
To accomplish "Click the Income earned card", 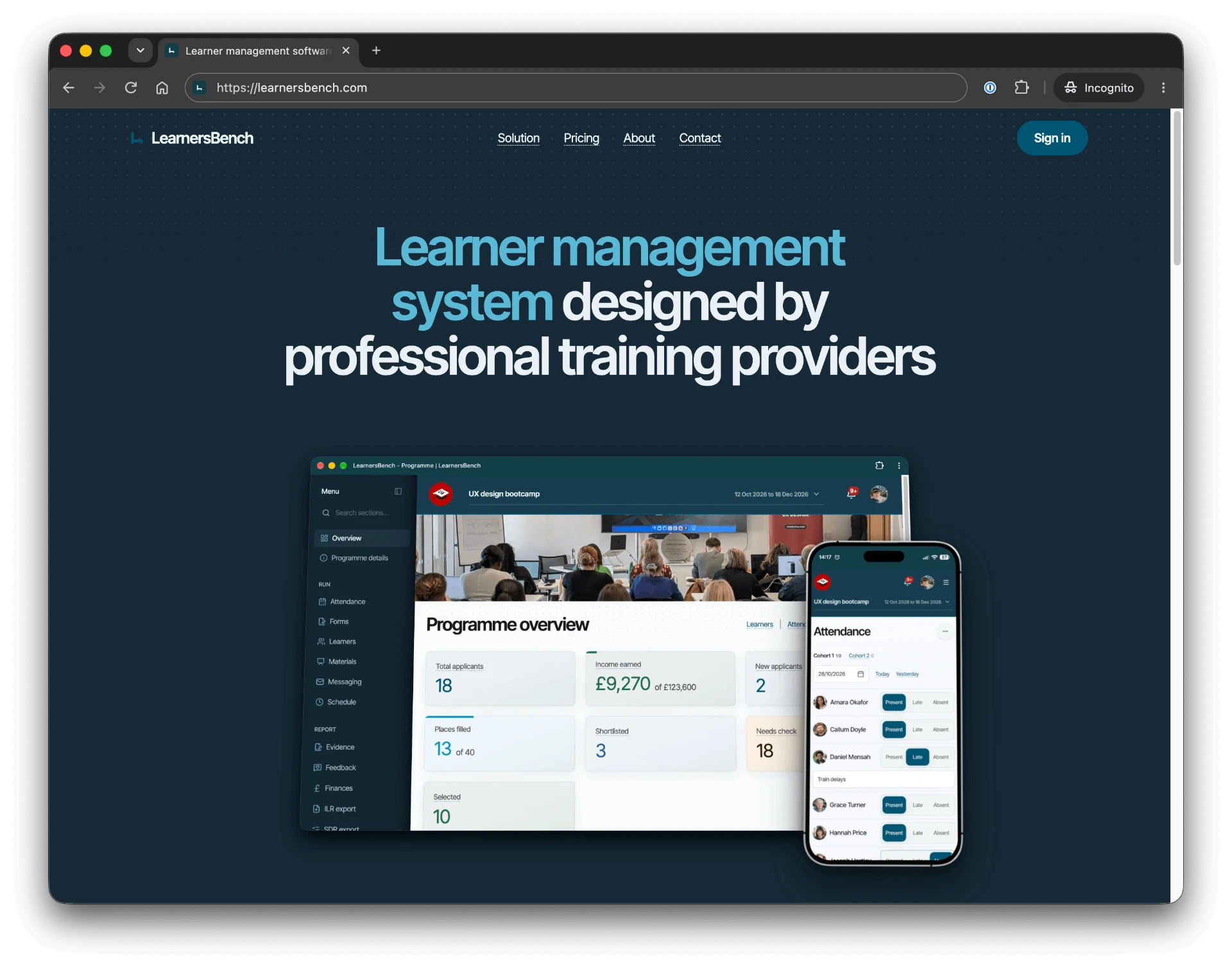I will coord(660,678).
